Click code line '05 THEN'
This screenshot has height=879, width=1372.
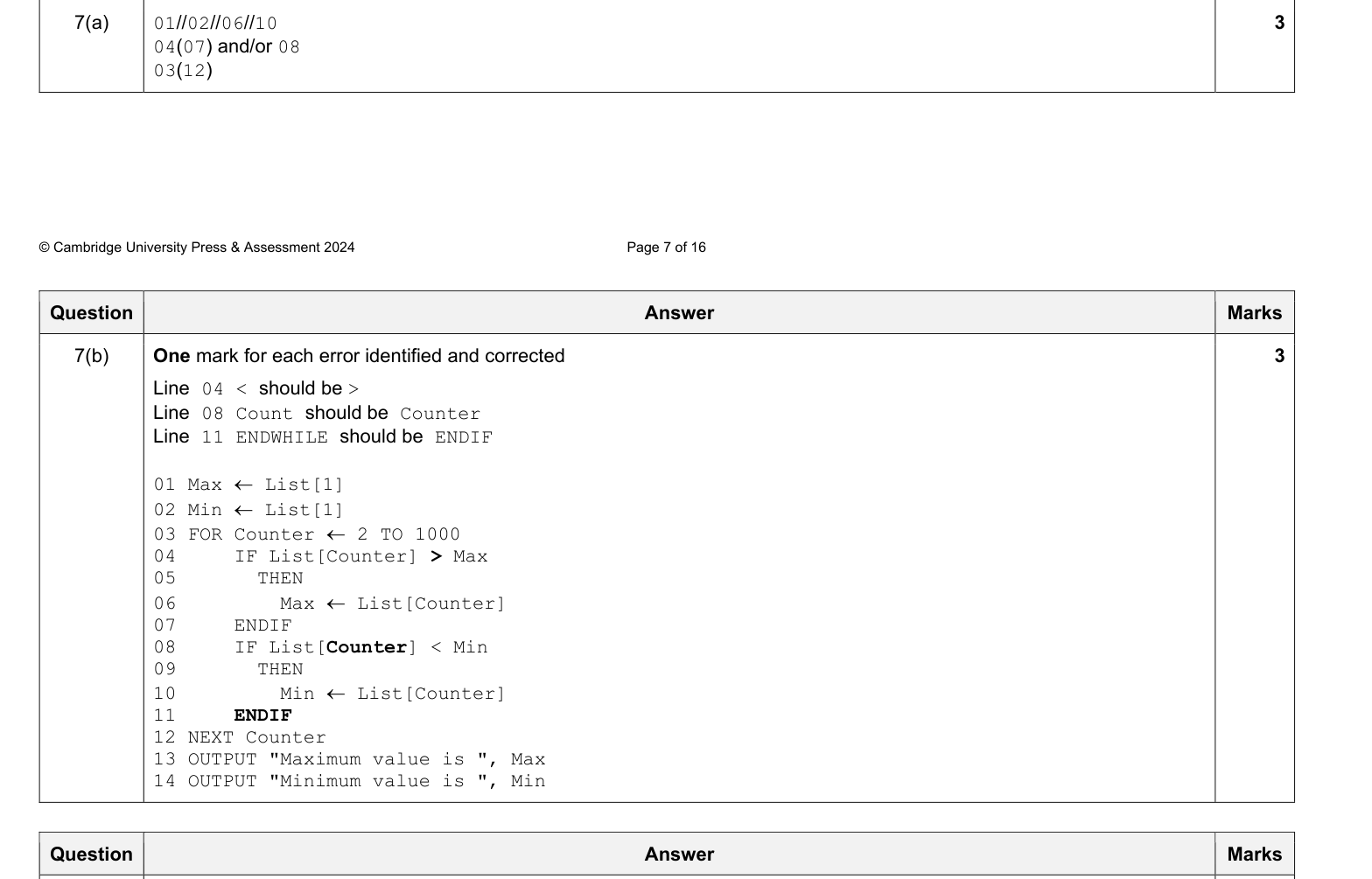click(x=228, y=578)
